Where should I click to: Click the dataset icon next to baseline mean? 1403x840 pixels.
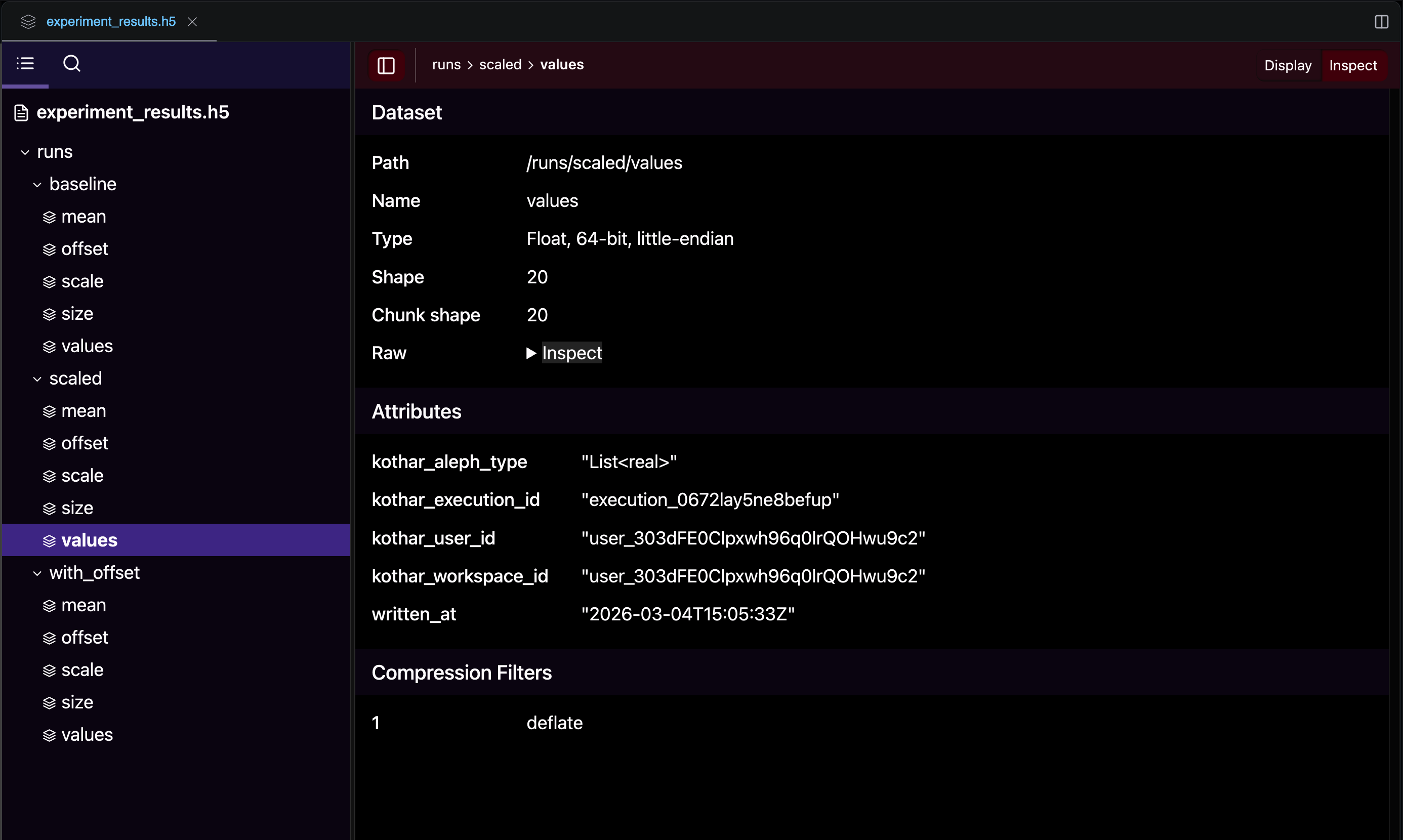[49, 216]
